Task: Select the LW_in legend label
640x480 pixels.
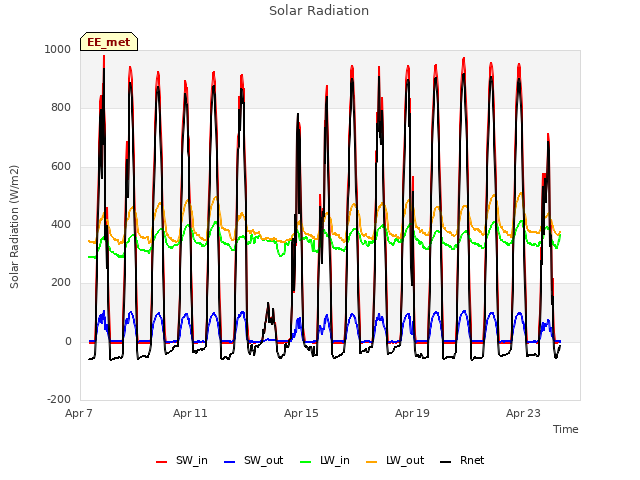Action: pos(335,461)
